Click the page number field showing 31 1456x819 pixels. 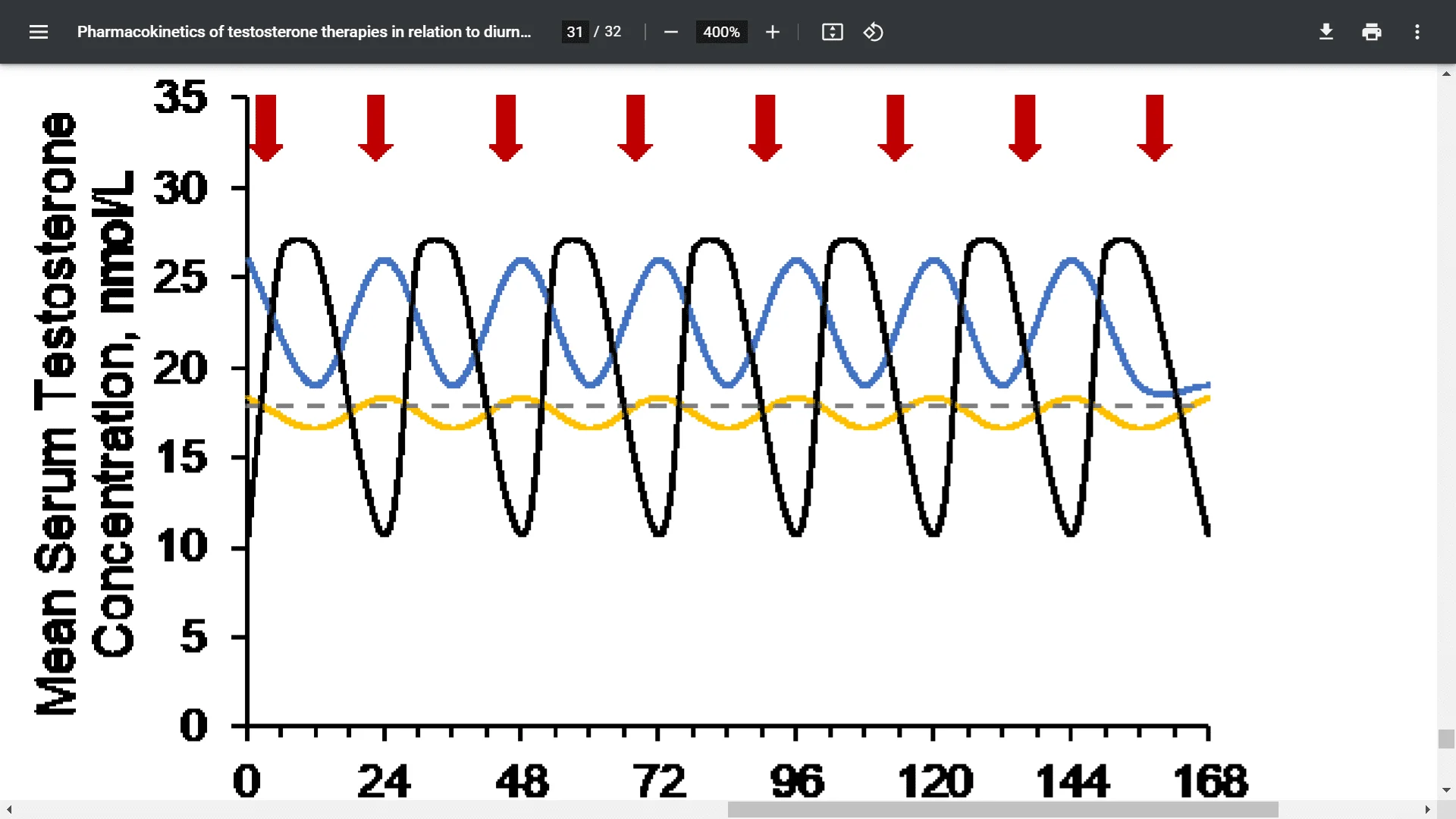(x=575, y=32)
